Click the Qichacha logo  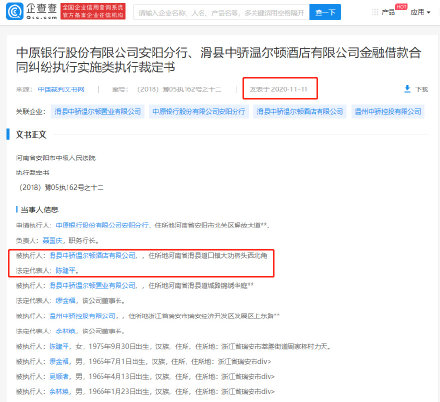tap(32, 11)
